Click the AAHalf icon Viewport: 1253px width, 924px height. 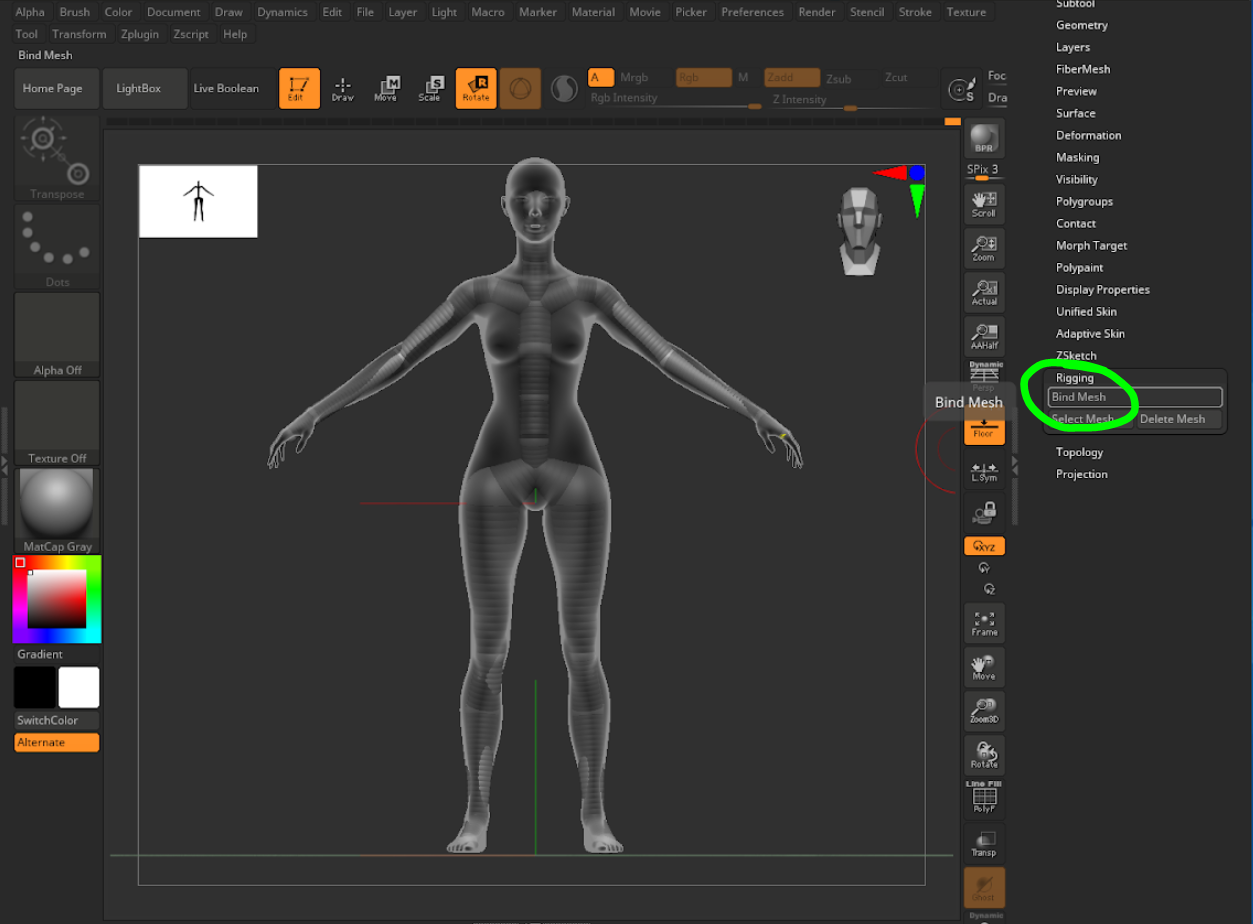984,337
